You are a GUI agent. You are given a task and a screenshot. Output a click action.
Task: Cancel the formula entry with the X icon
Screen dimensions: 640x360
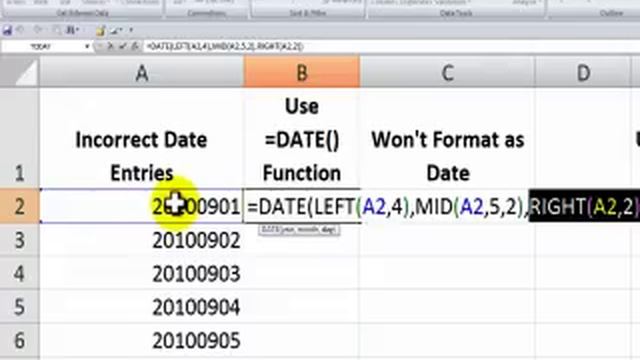point(110,47)
